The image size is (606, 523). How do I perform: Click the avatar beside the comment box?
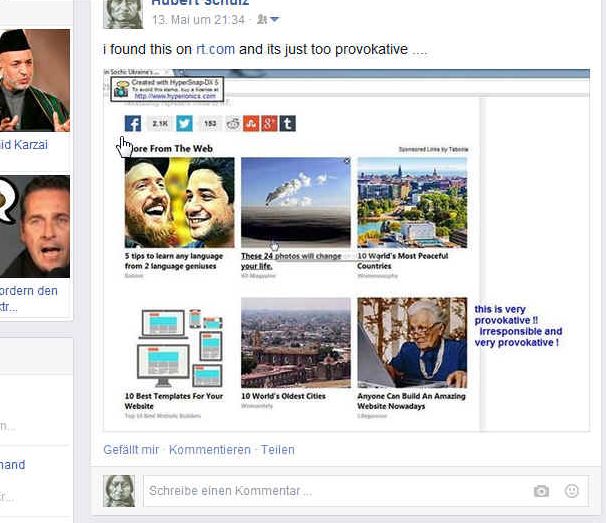(119, 491)
